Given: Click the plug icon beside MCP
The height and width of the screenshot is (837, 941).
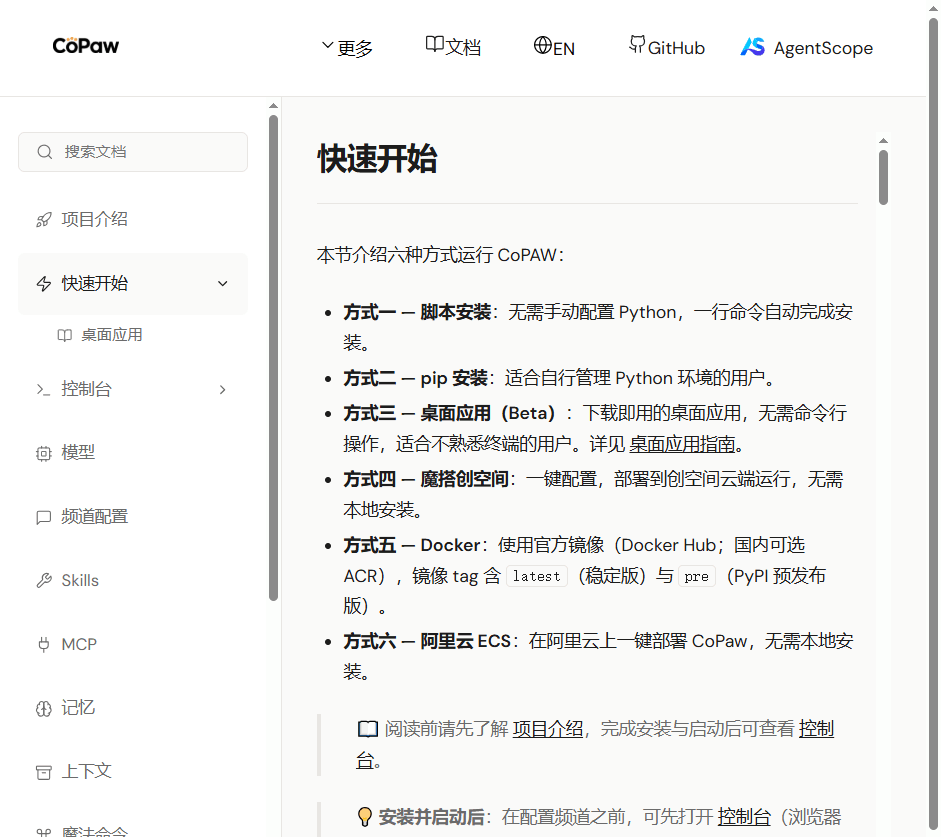Looking at the screenshot, I should pyautogui.click(x=43, y=645).
